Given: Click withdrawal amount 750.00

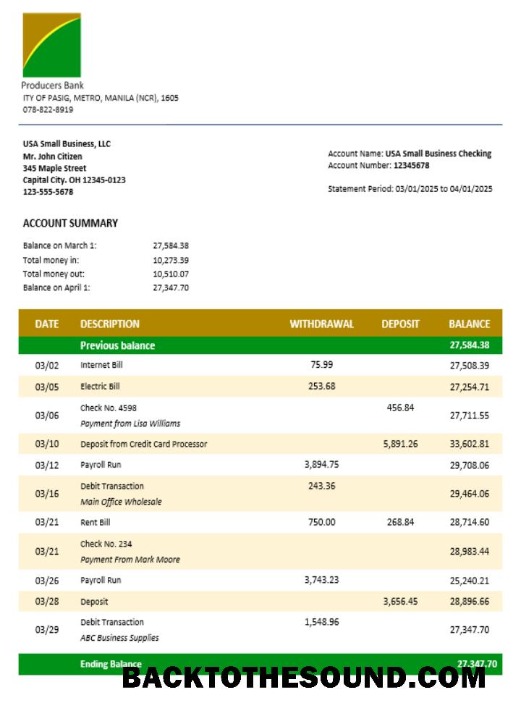Looking at the screenshot, I should coord(322,522).
